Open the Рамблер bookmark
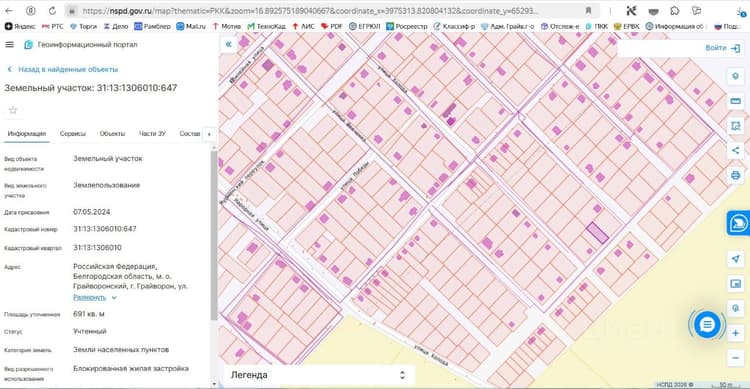The height and width of the screenshot is (389, 750). 153,26
